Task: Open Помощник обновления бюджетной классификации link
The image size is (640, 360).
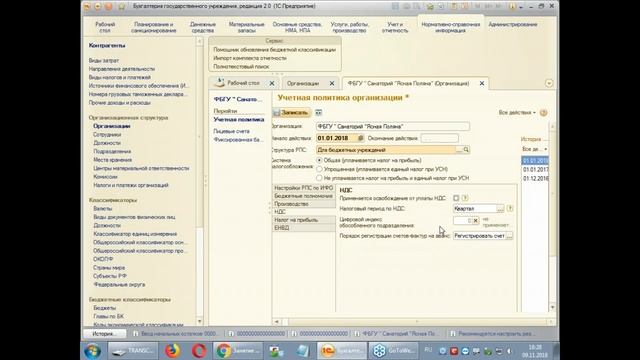Action: [274, 50]
